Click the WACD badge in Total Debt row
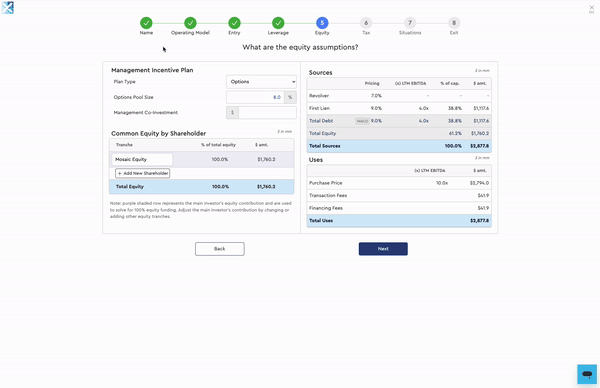Image resolution: width=600 pixels, height=388 pixels. coord(362,121)
